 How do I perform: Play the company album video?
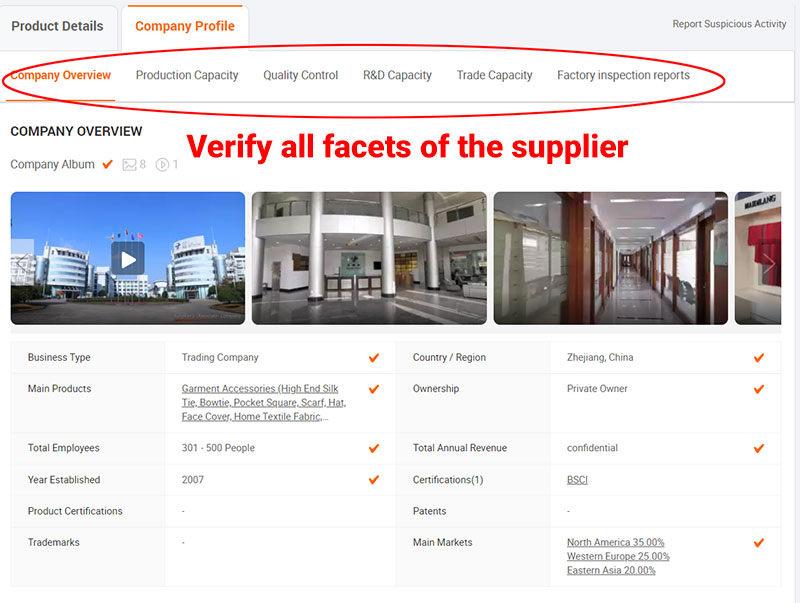[127, 259]
